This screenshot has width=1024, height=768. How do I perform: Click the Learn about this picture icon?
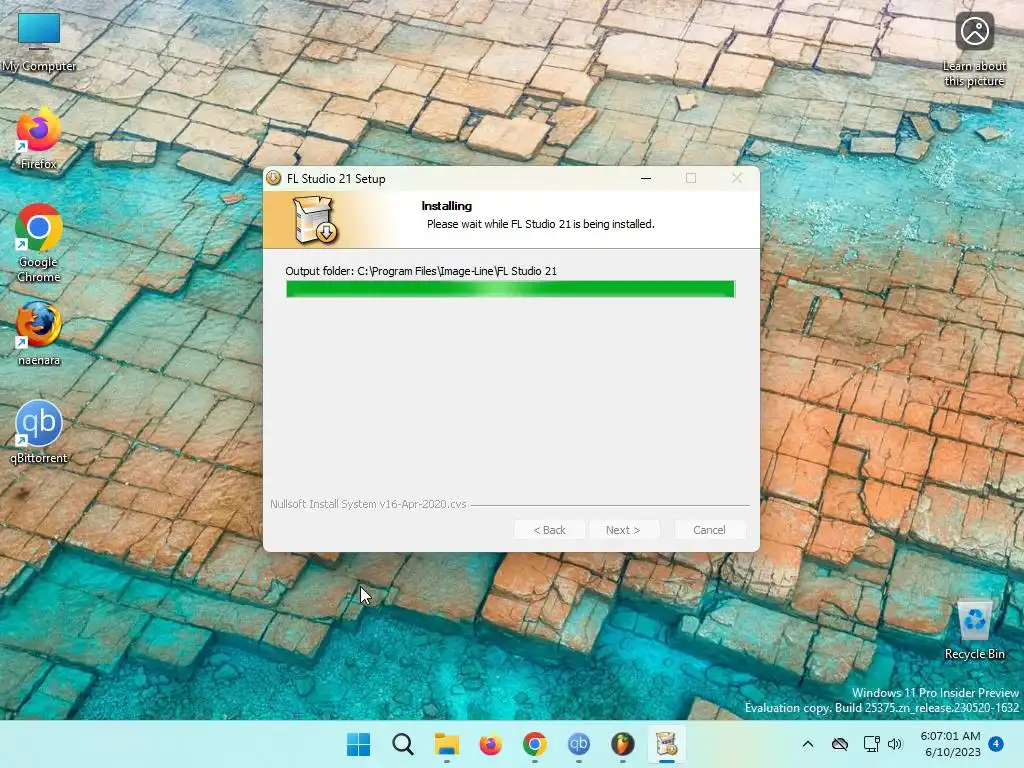pyautogui.click(x=974, y=49)
